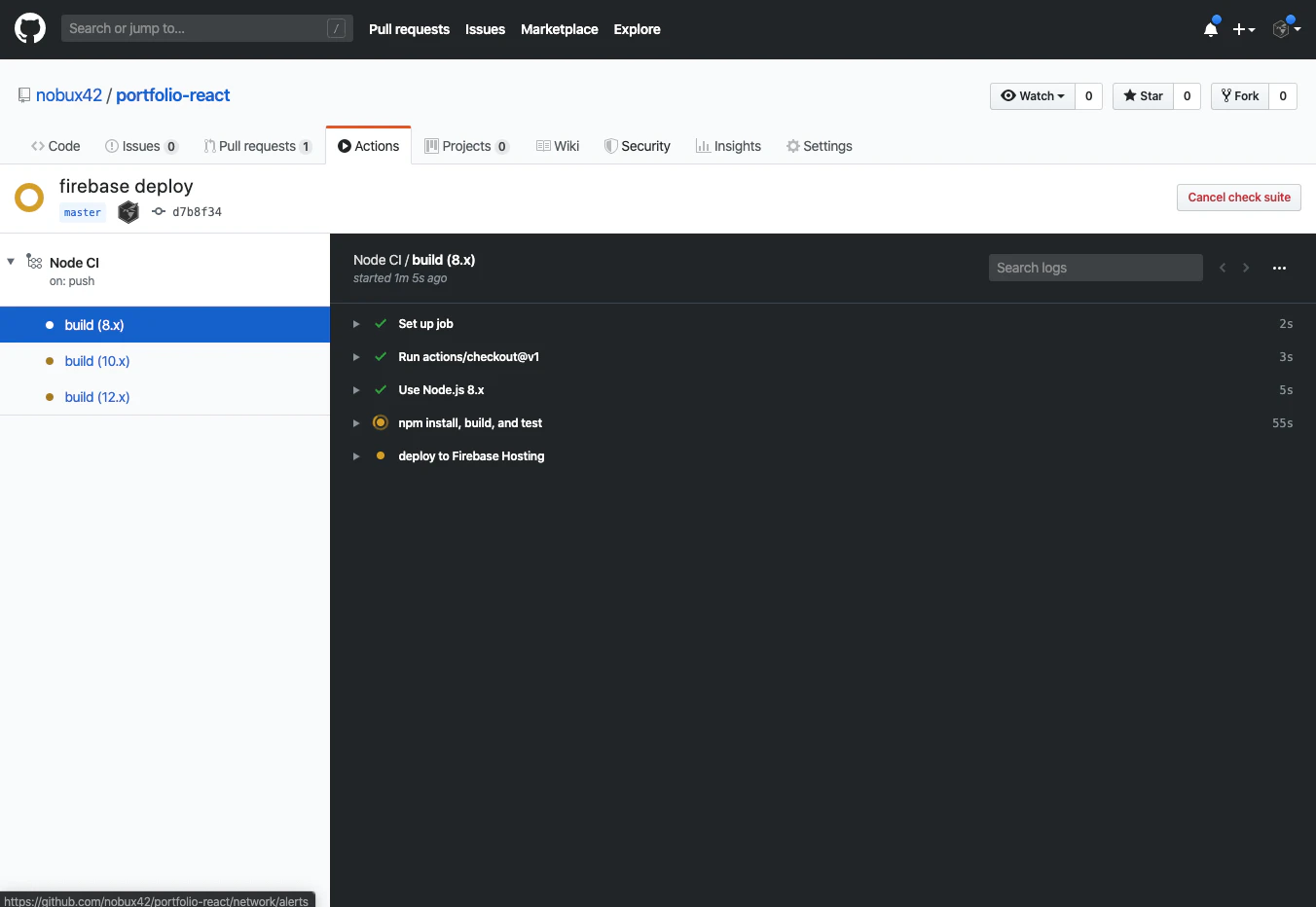The width and height of the screenshot is (1316, 907).
Task: Click the pending dot for Firebase deploy step
Action: pyautogui.click(x=381, y=455)
